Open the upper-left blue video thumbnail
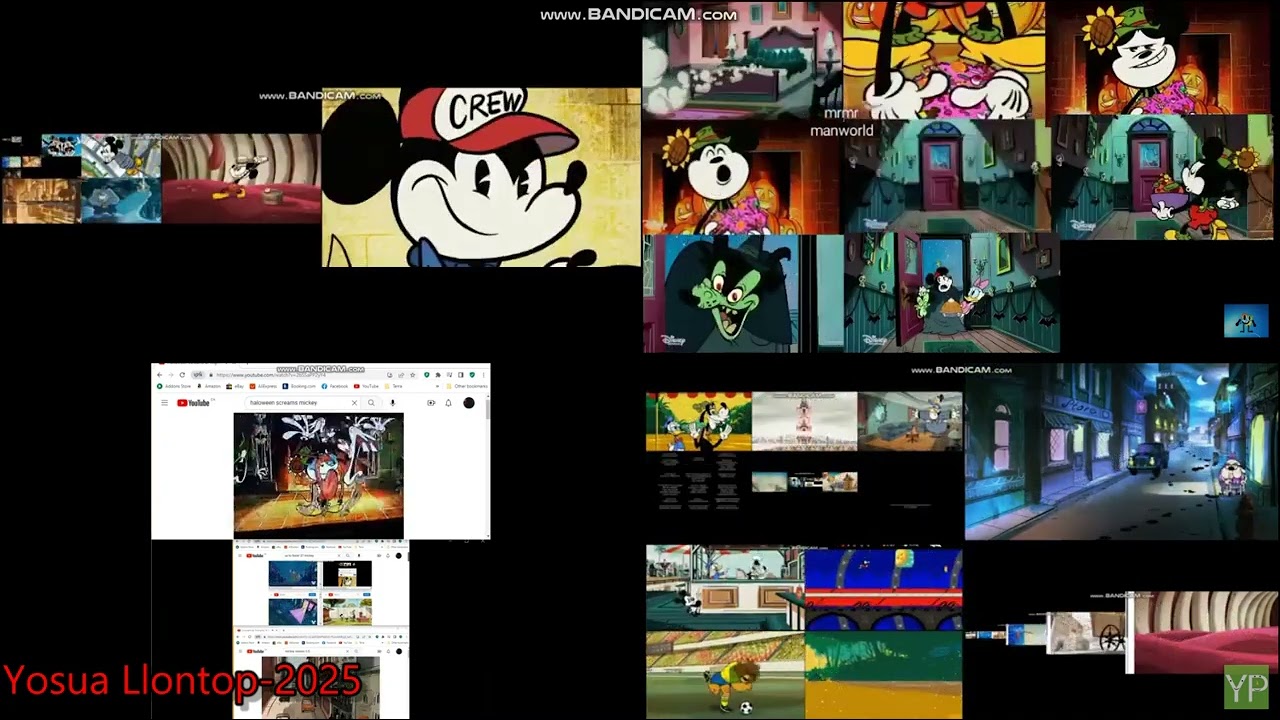The image size is (1280, 720). click(x=293, y=573)
